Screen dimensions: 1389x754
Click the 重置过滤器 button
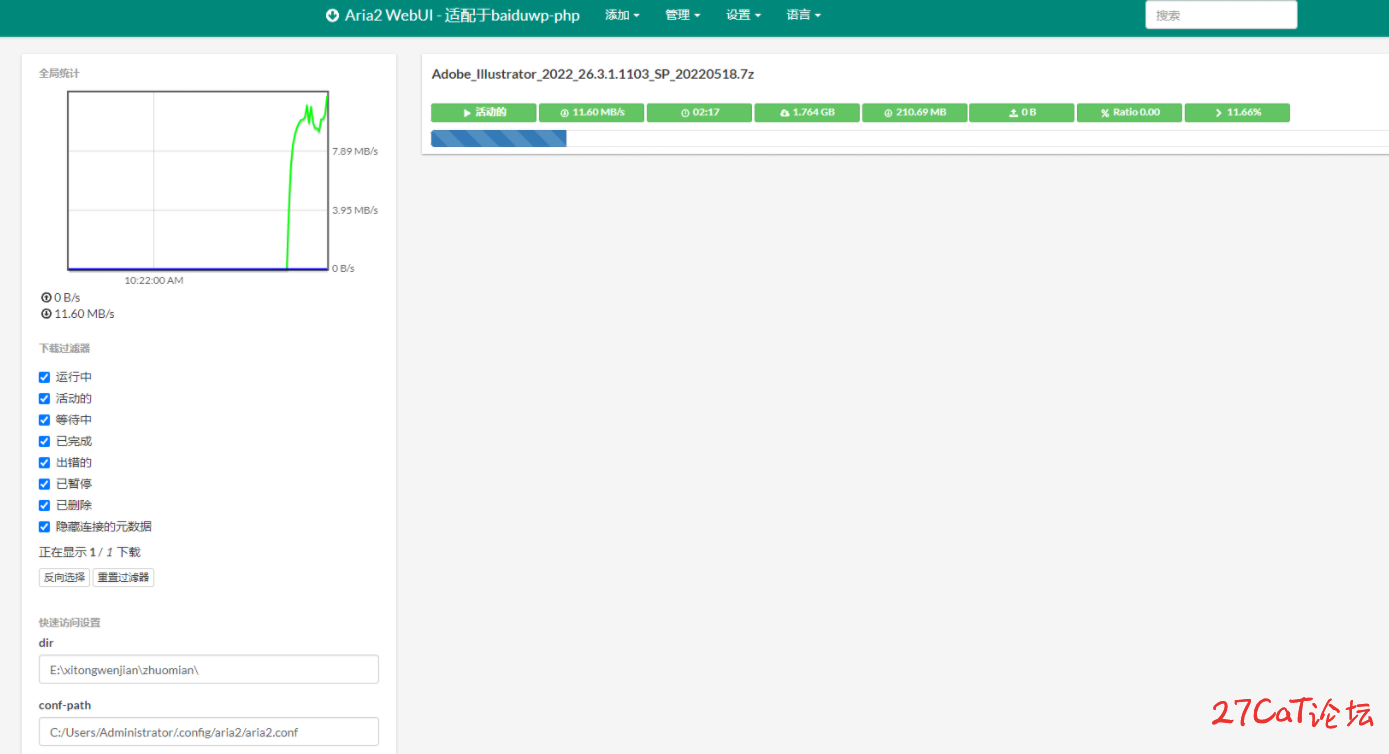click(x=123, y=577)
